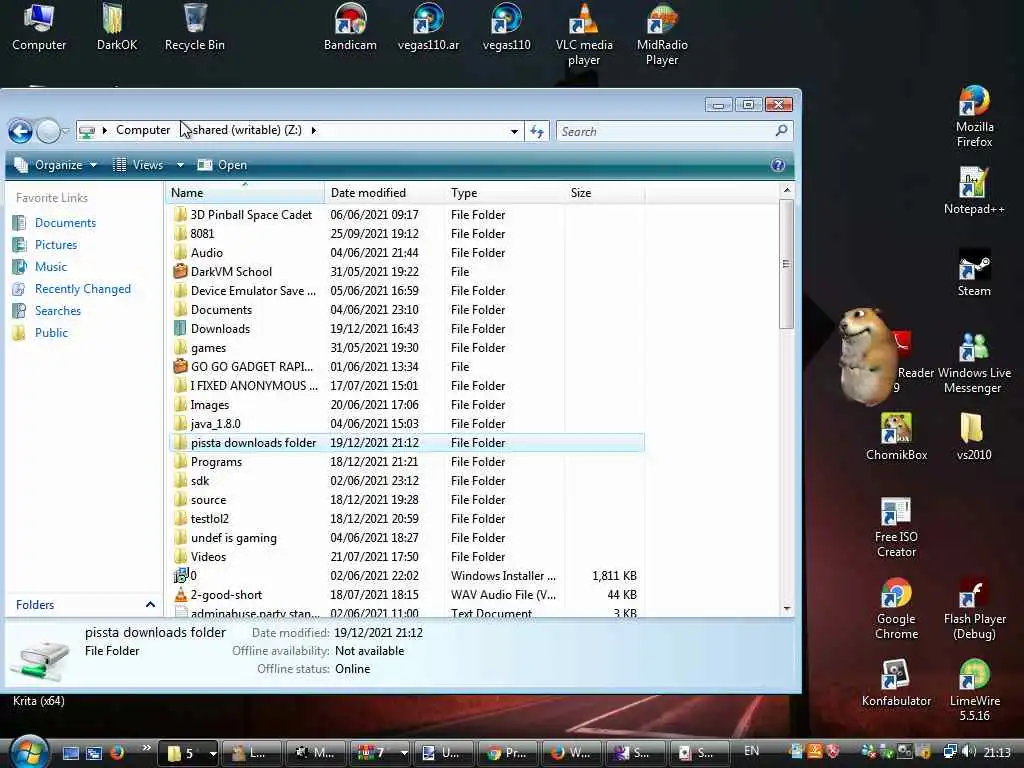Select the 3D Pinball Space Cadet folder
Viewport: 1024px width, 768px height.
coord(407,215)
